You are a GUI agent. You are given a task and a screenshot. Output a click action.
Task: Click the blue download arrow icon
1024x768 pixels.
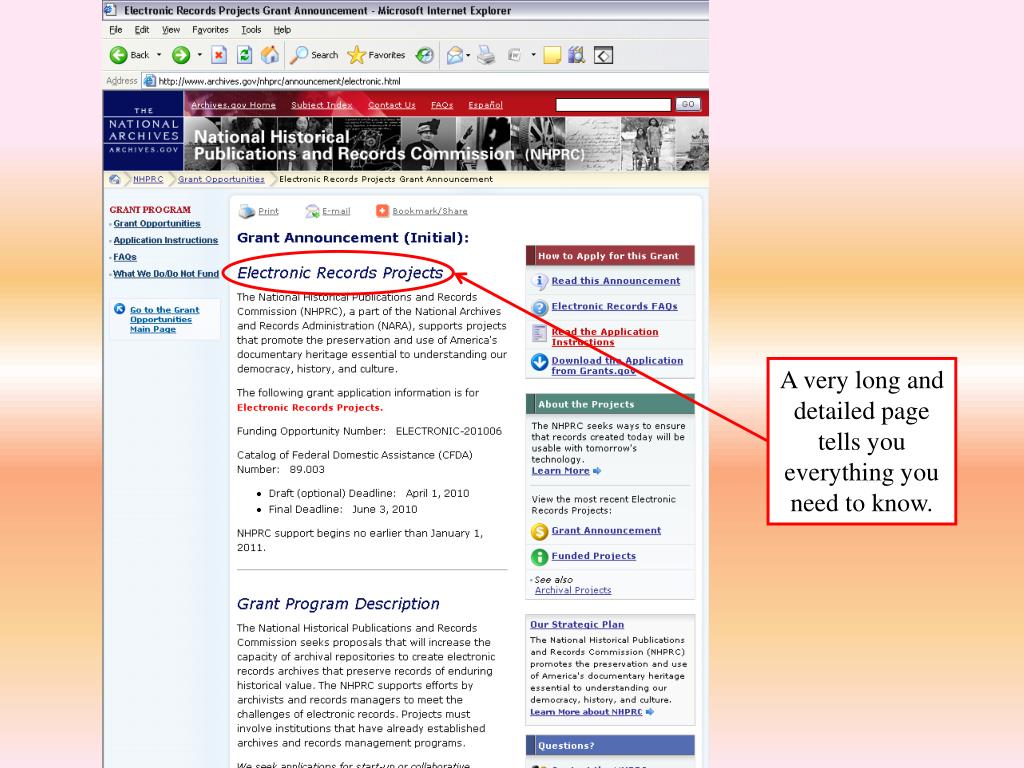539,362
